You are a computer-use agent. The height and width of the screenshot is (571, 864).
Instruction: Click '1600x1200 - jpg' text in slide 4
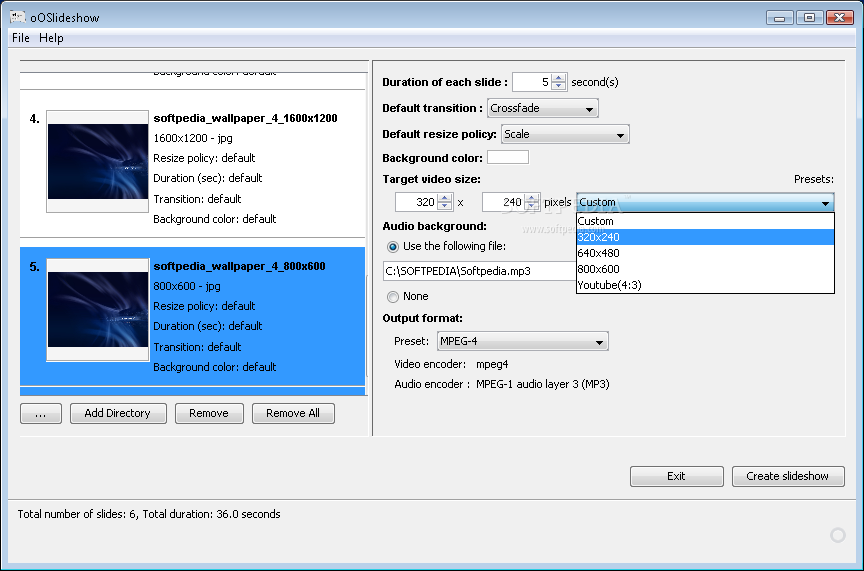(x=193, y=138)
